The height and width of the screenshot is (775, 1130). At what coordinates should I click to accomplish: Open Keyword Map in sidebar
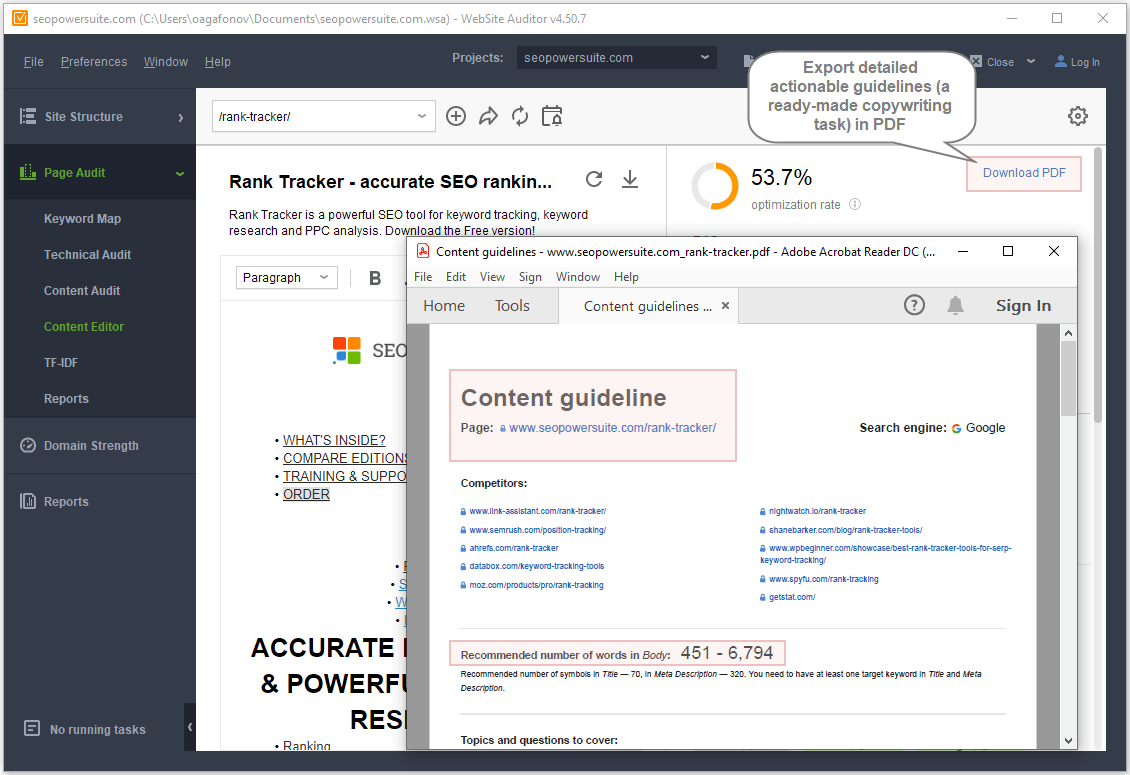82,218
